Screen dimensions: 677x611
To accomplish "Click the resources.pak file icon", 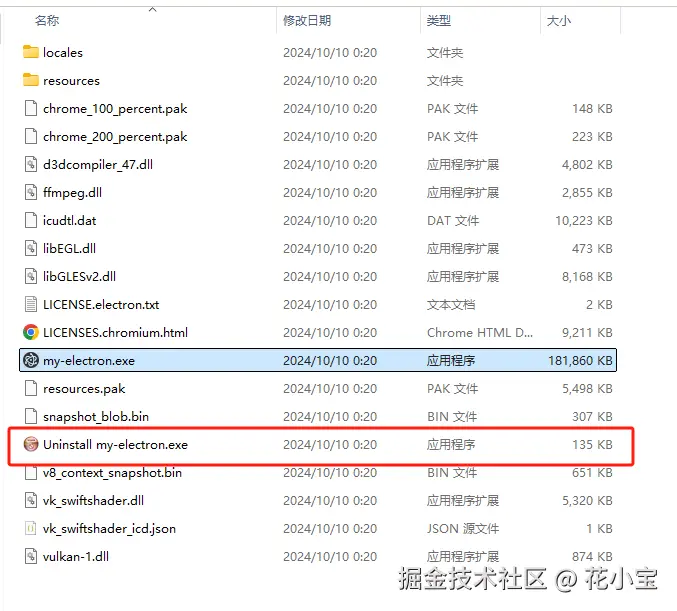I will (31, 388).
